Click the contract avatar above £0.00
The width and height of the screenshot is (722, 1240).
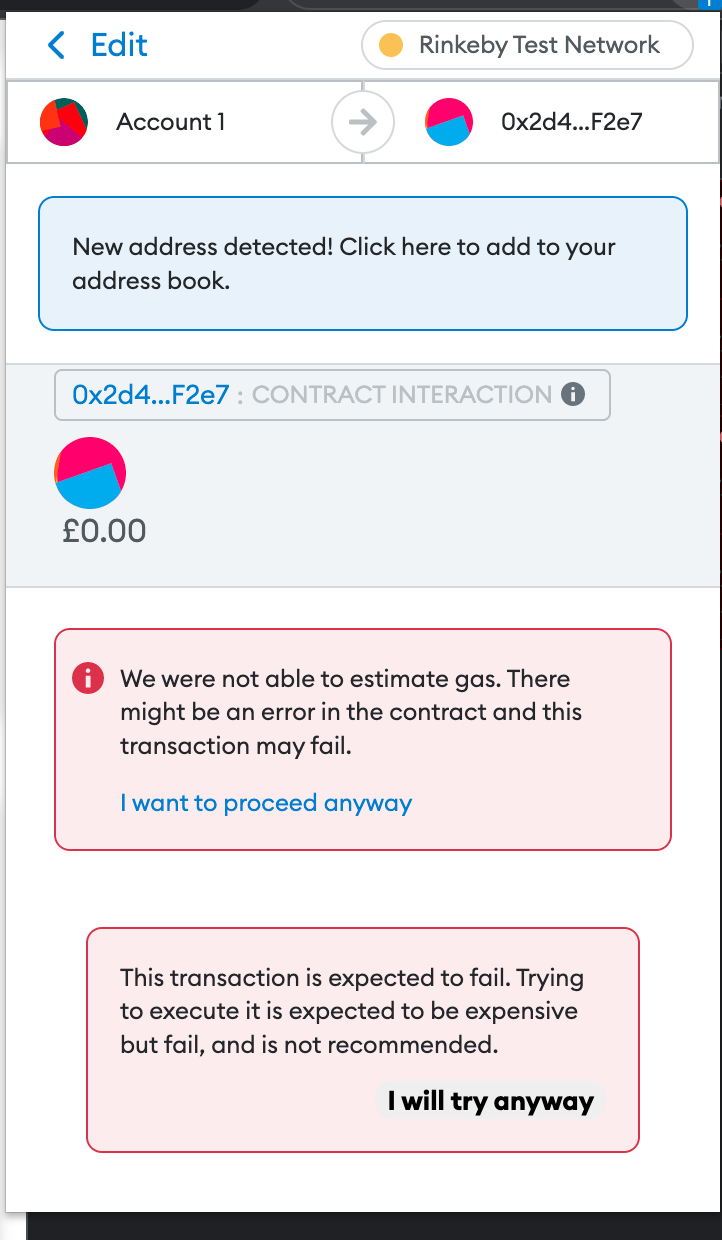88,472
